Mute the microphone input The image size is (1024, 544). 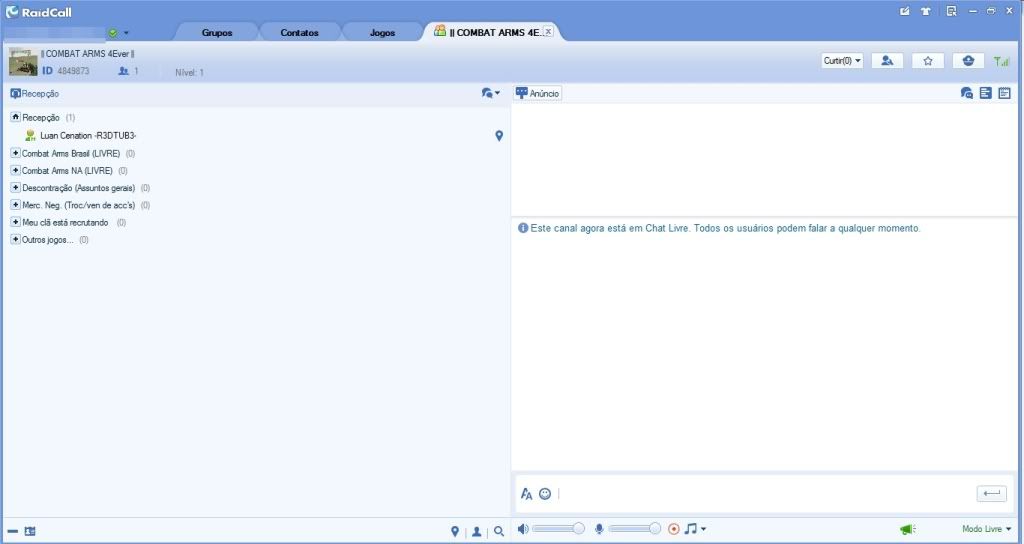pyautogui.click(x=599, y=529)
